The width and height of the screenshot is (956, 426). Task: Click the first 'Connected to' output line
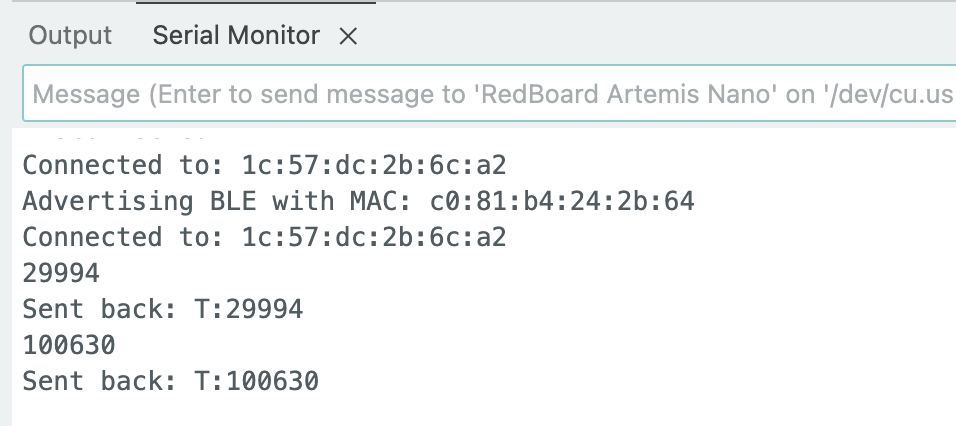click(x=264, y=164)
